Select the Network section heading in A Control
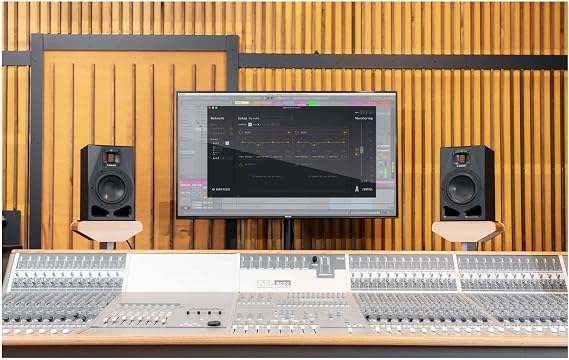The width and height of the screenshot is (569, 360). coord(217,118)
